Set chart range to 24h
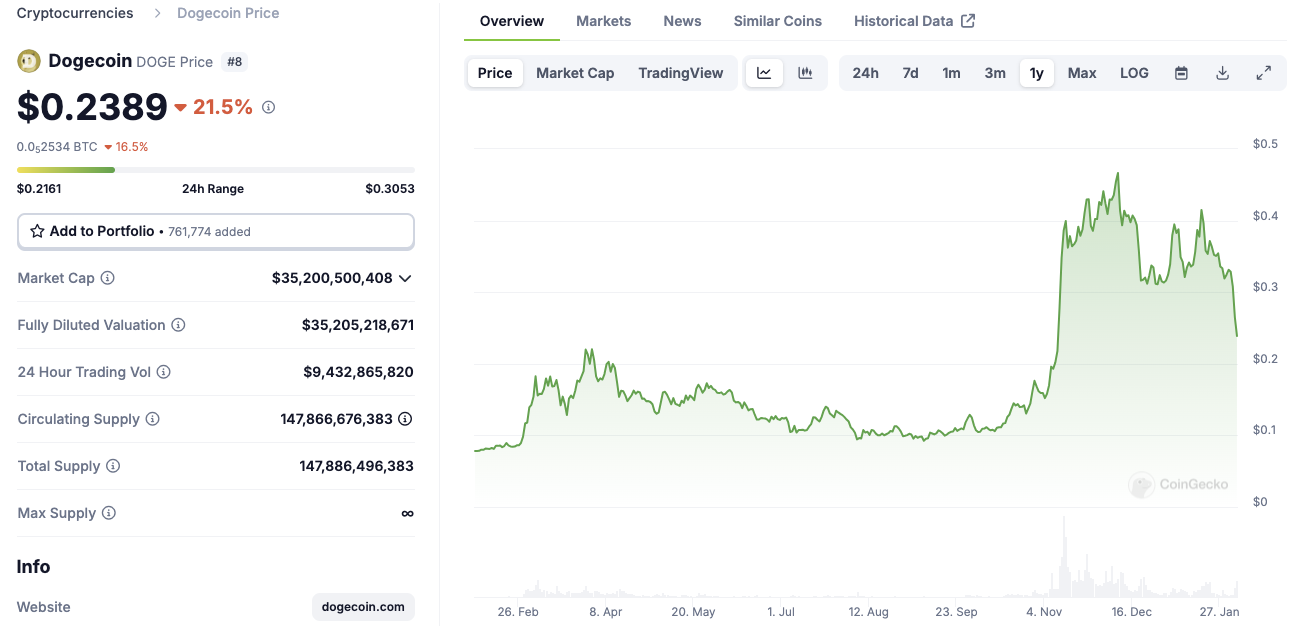This screenshot has height=626, width=1302. (866, 73)
